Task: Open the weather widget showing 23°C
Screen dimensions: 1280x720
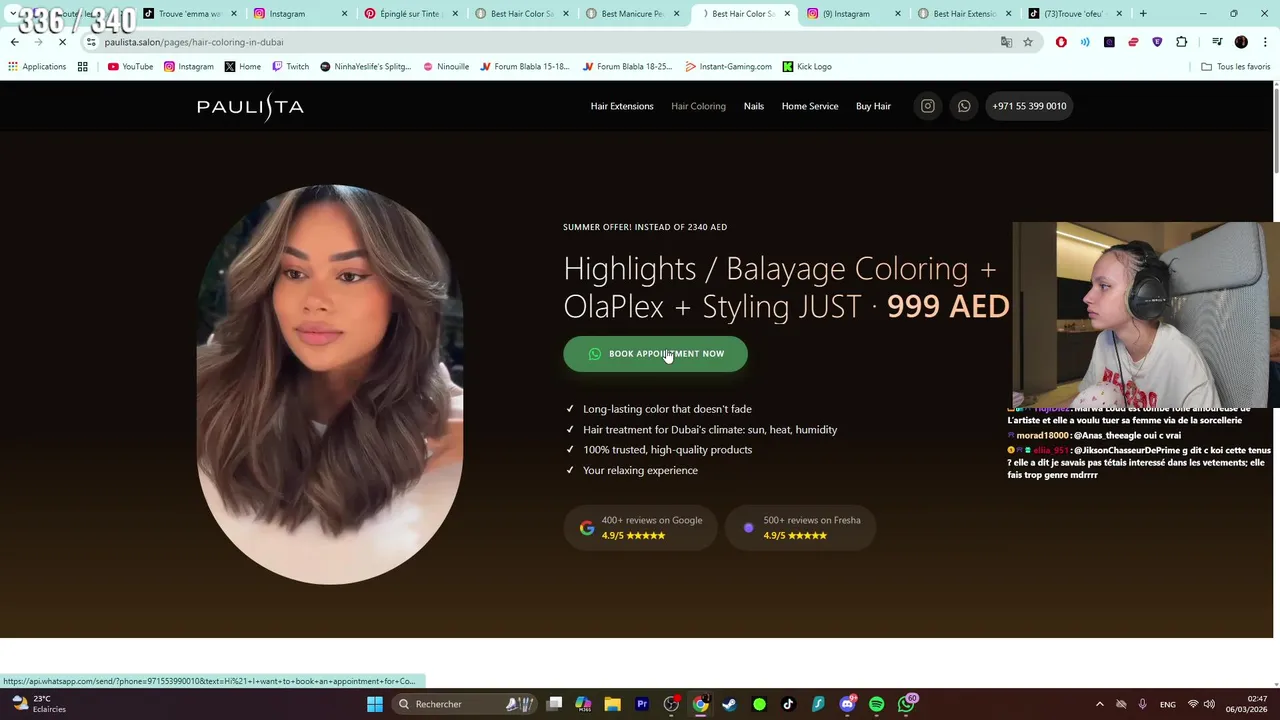Action: pos(38,704)
